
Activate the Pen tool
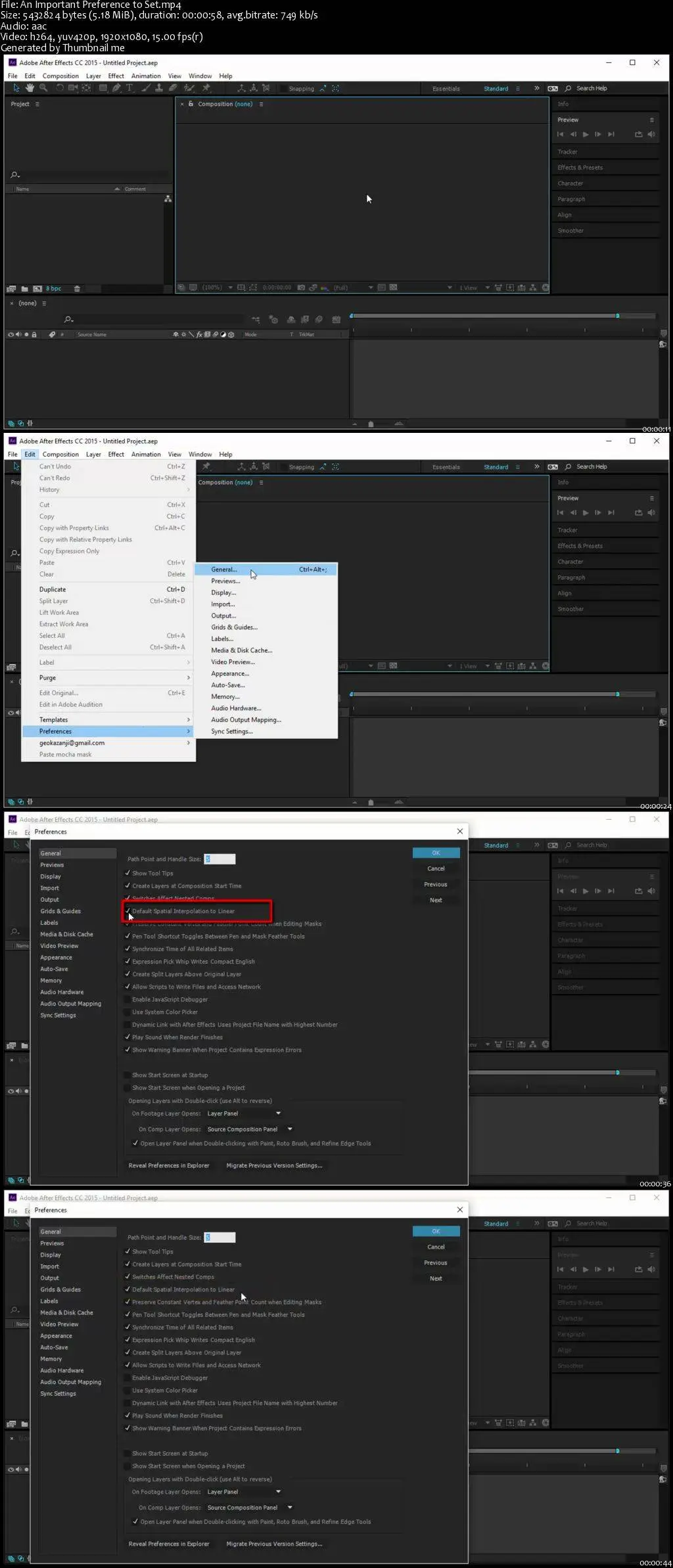click(116, 88)
